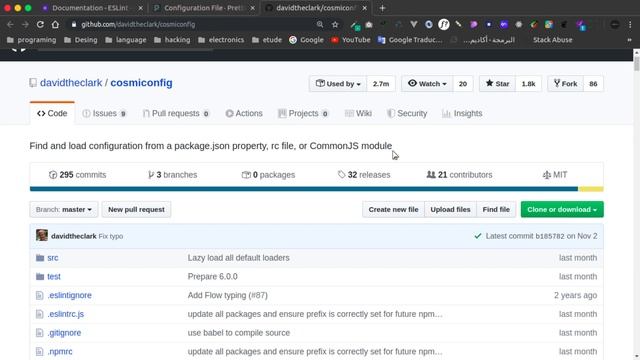Viewport: 640px width, 360px height.
Task: Show more bookmarks with the chevron
Action: coord(629,40)
